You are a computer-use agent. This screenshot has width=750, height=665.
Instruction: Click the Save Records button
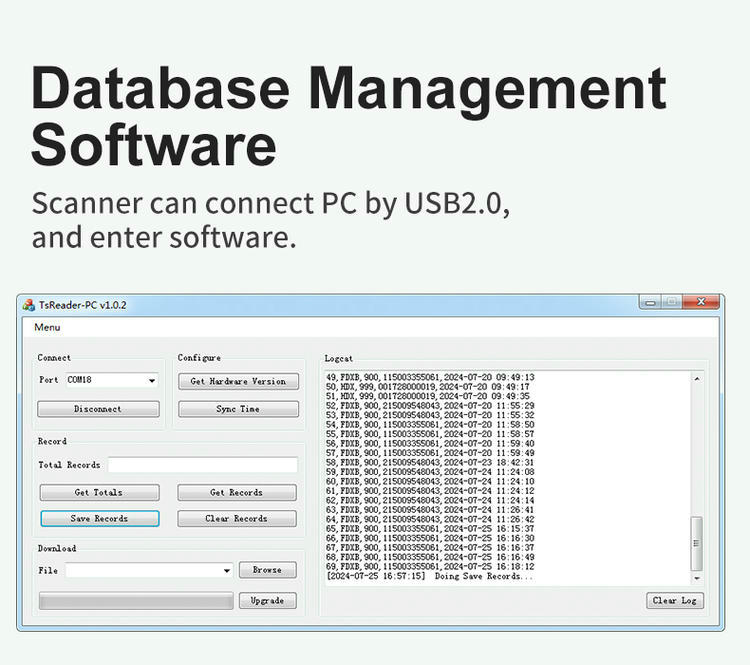click(99, 519)
